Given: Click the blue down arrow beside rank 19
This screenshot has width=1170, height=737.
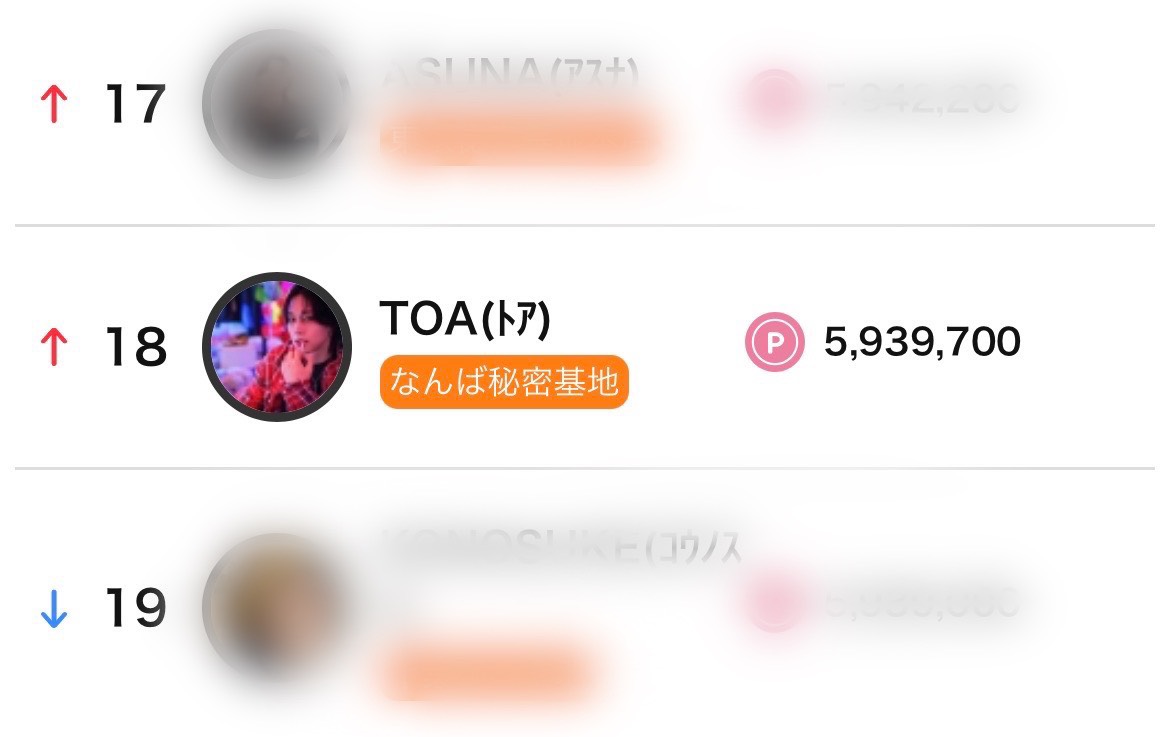Looking at the screenshot, I should [x=54, y=608].
